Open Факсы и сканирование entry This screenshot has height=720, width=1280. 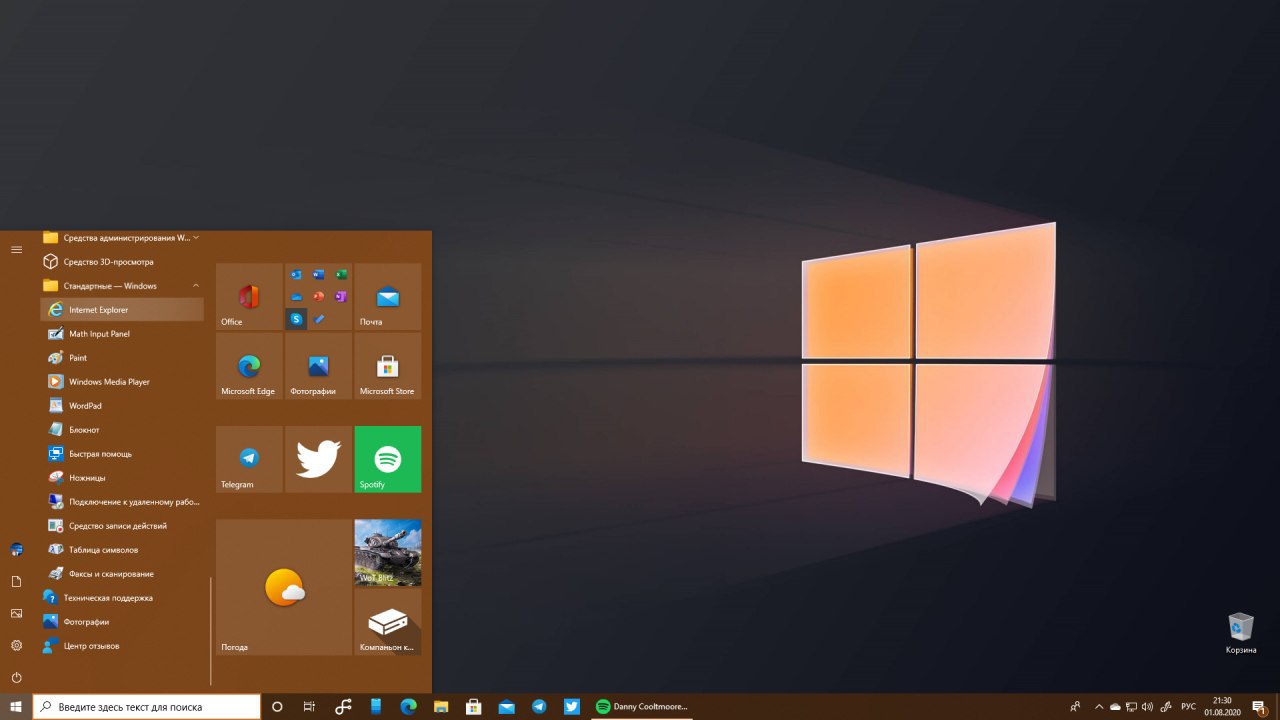click(x=122, y=574)
